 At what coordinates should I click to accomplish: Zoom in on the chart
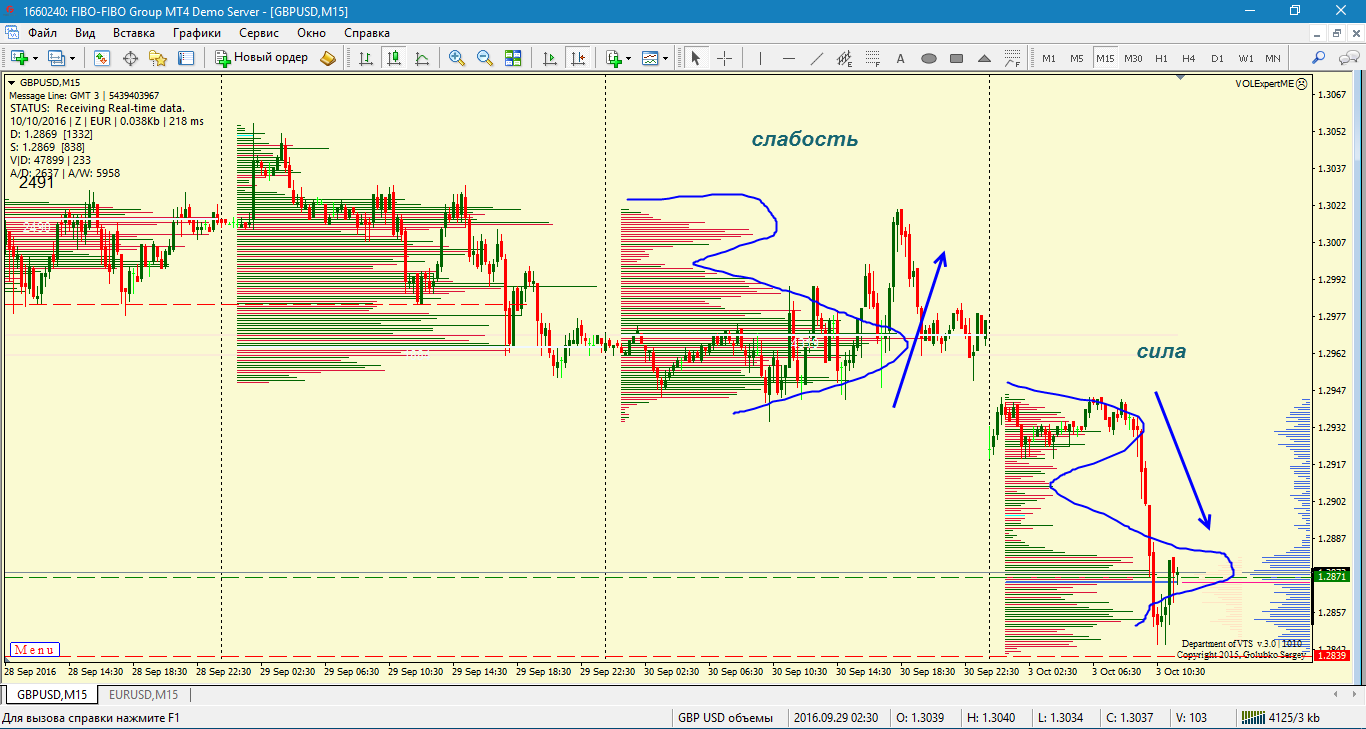[x=457, y=58]
